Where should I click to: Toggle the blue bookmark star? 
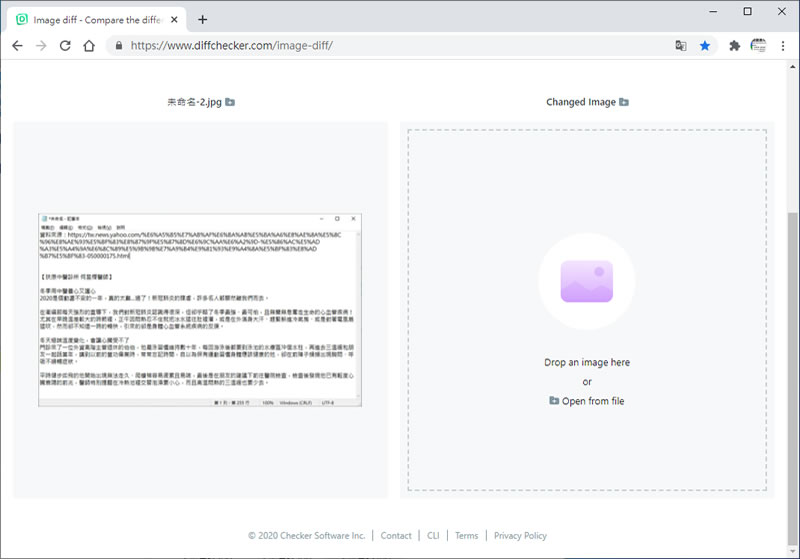(705, 46)
